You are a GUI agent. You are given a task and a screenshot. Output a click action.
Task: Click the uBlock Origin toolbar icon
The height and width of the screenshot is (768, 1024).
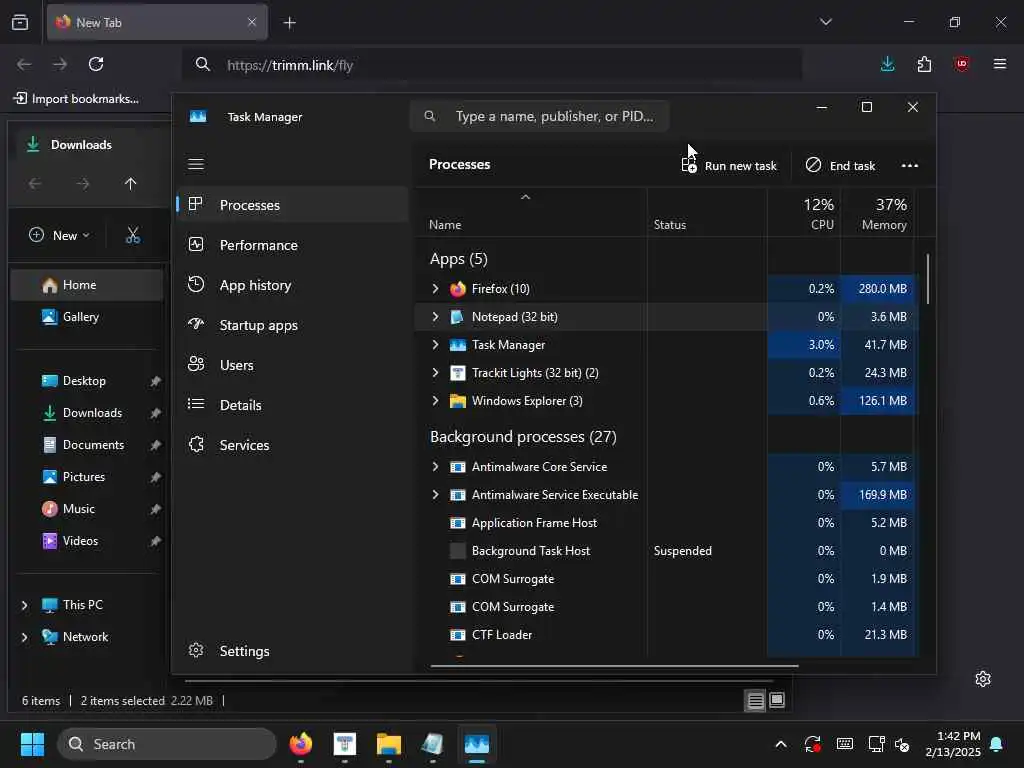click(961, 64)
